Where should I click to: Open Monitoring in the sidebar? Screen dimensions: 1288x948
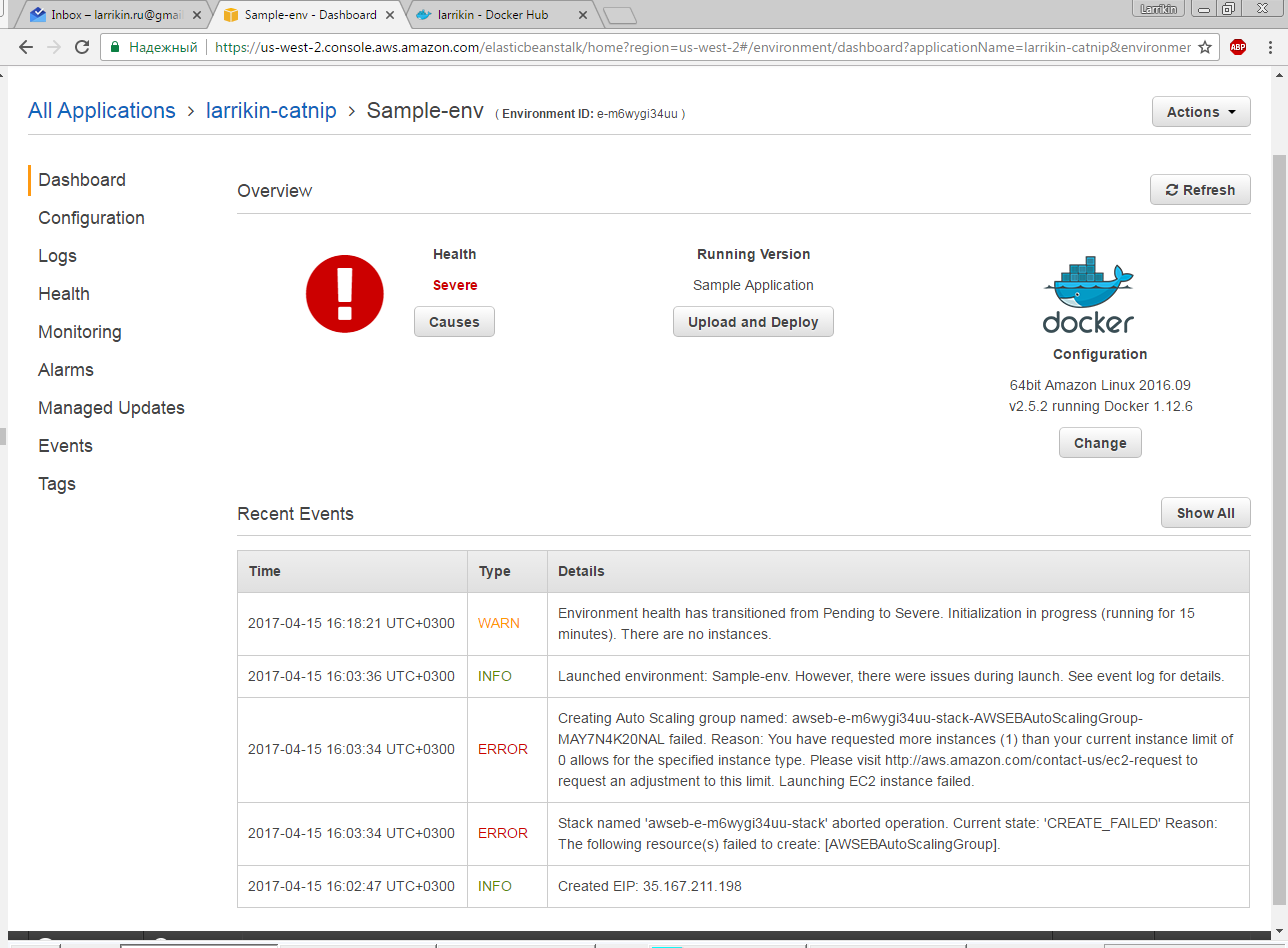[x=80, y=332]
